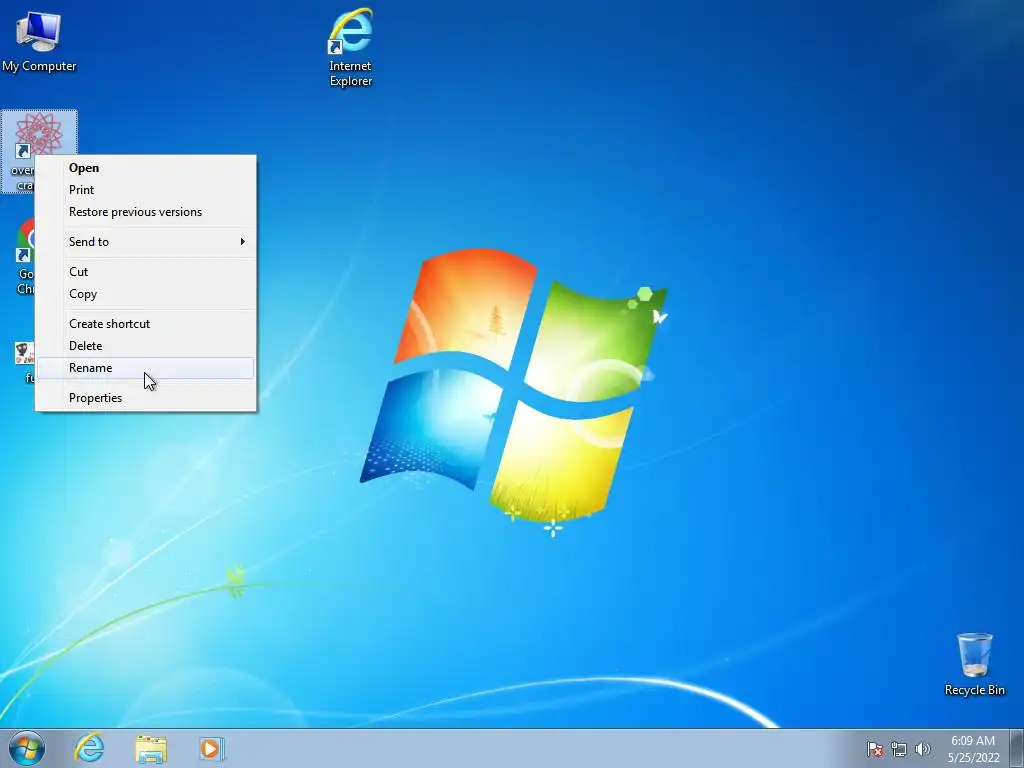Open Action Center flag in tray
The image size is (1024, 768).
(x=874, y=749)
